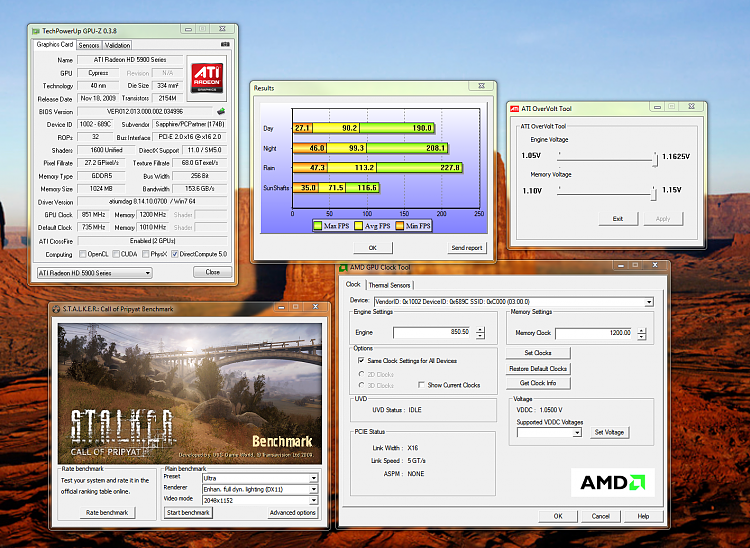Enable the Show Current Clocks checkbox
Viewport: 750px width, 548px height.
421,385
